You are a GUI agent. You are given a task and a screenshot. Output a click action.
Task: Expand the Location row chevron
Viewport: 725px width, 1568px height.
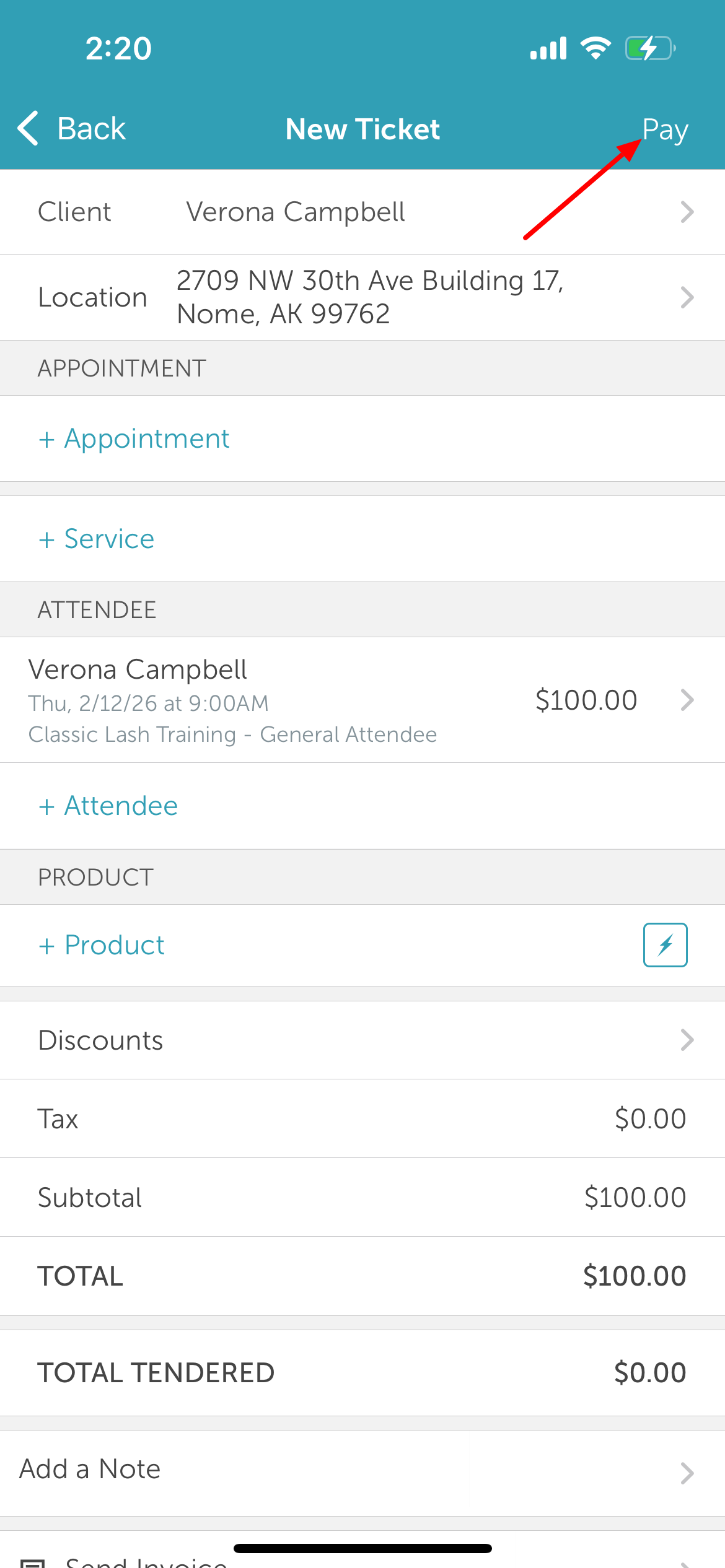point(687,298)
